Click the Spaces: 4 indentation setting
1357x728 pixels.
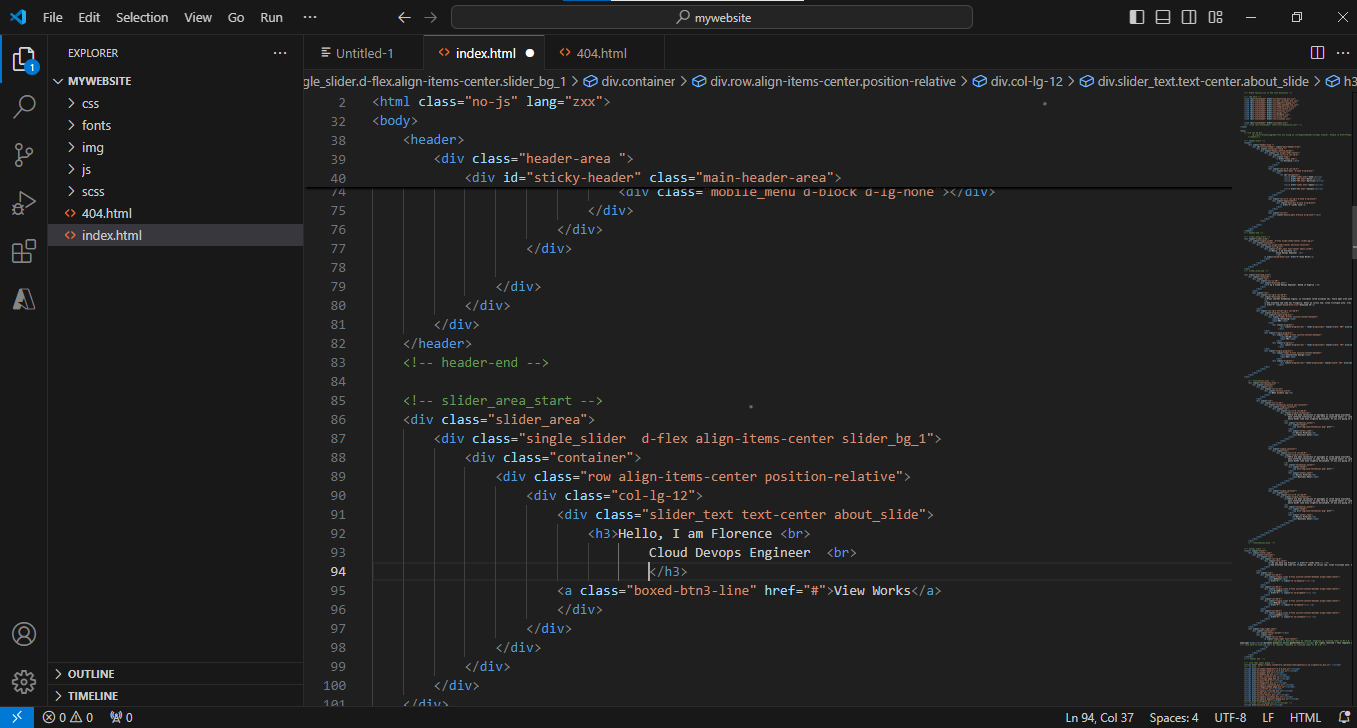tap(1173, 717)
